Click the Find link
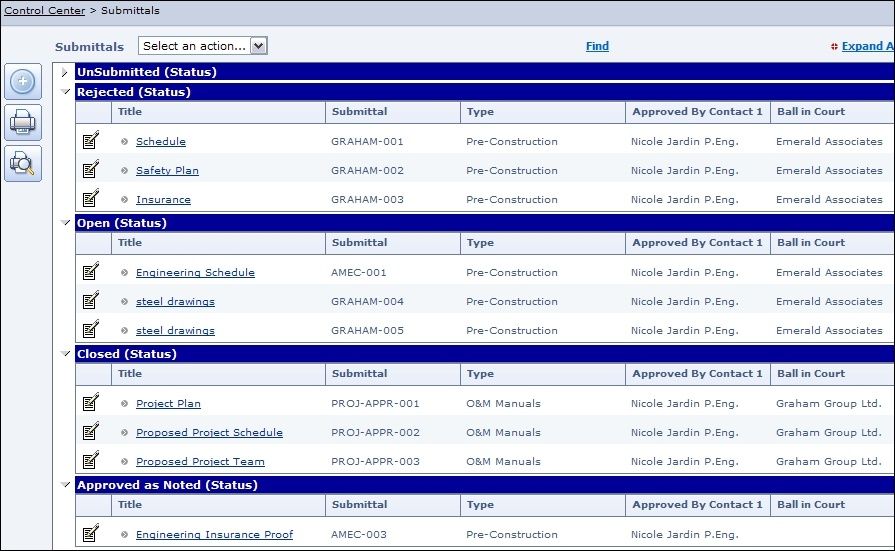 [597, 46]
